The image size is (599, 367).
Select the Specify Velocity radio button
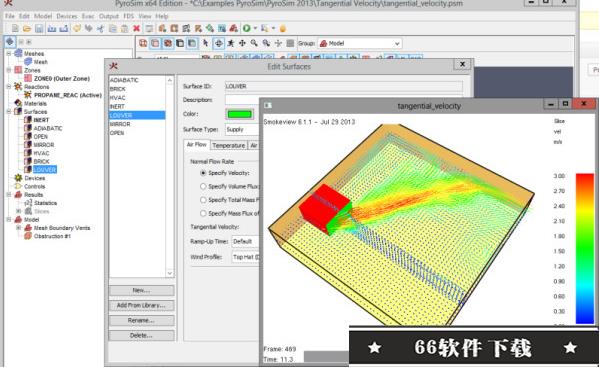pyautogui.click(x=203, y=173)
